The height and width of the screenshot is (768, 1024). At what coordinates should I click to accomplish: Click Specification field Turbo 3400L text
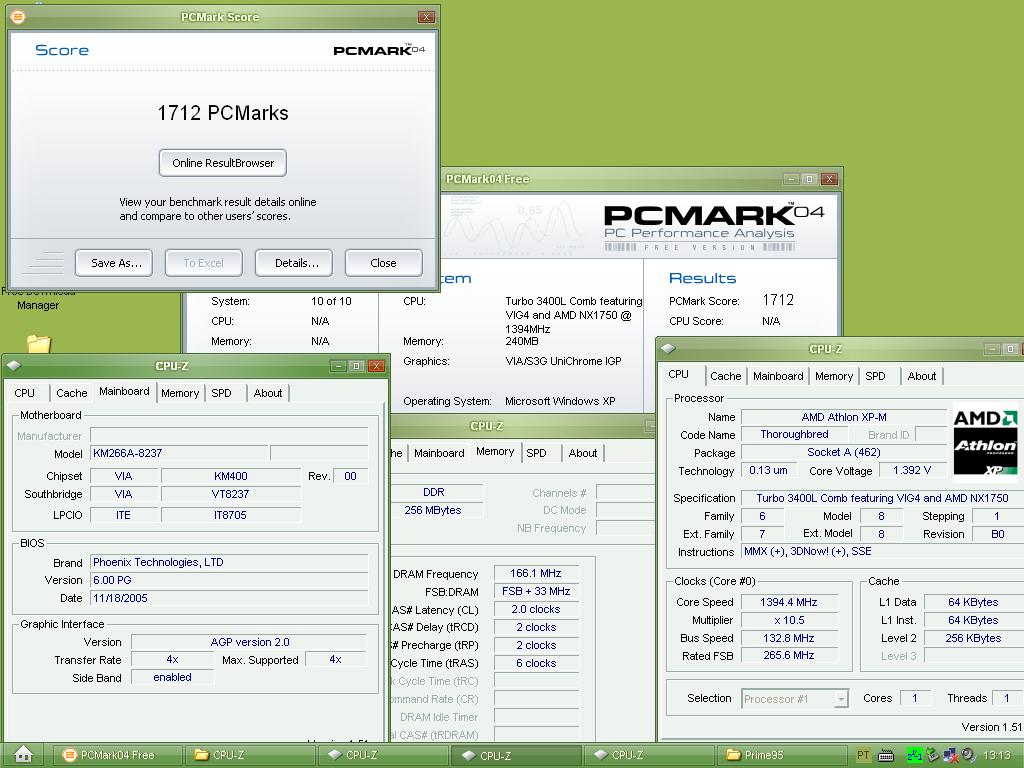pyautogui.click(x=882, y=498)
